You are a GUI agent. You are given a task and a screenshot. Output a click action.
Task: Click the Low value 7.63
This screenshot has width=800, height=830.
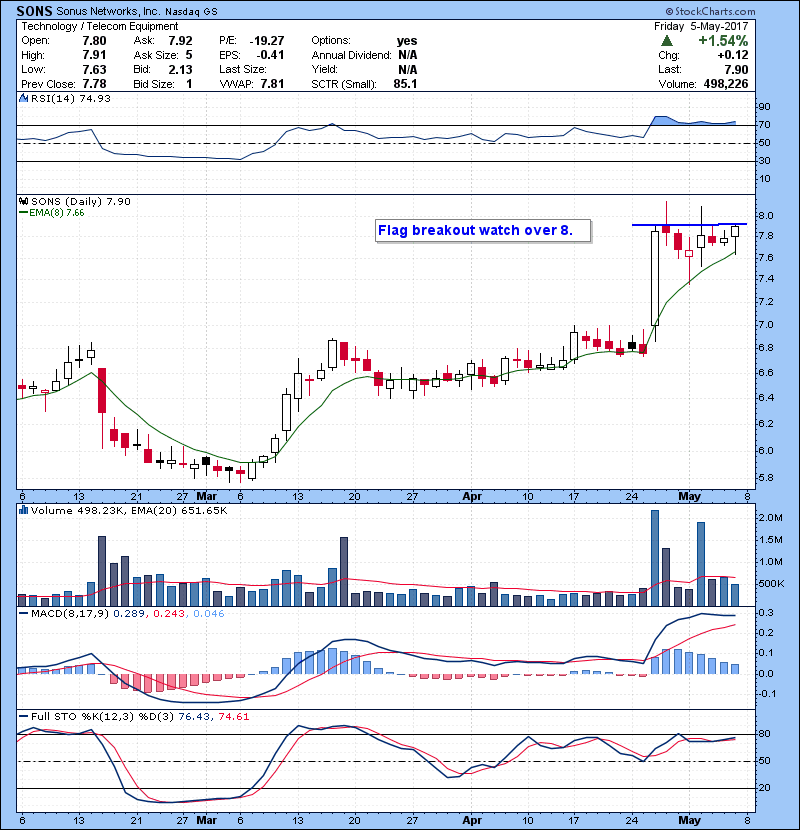(94, 70)
